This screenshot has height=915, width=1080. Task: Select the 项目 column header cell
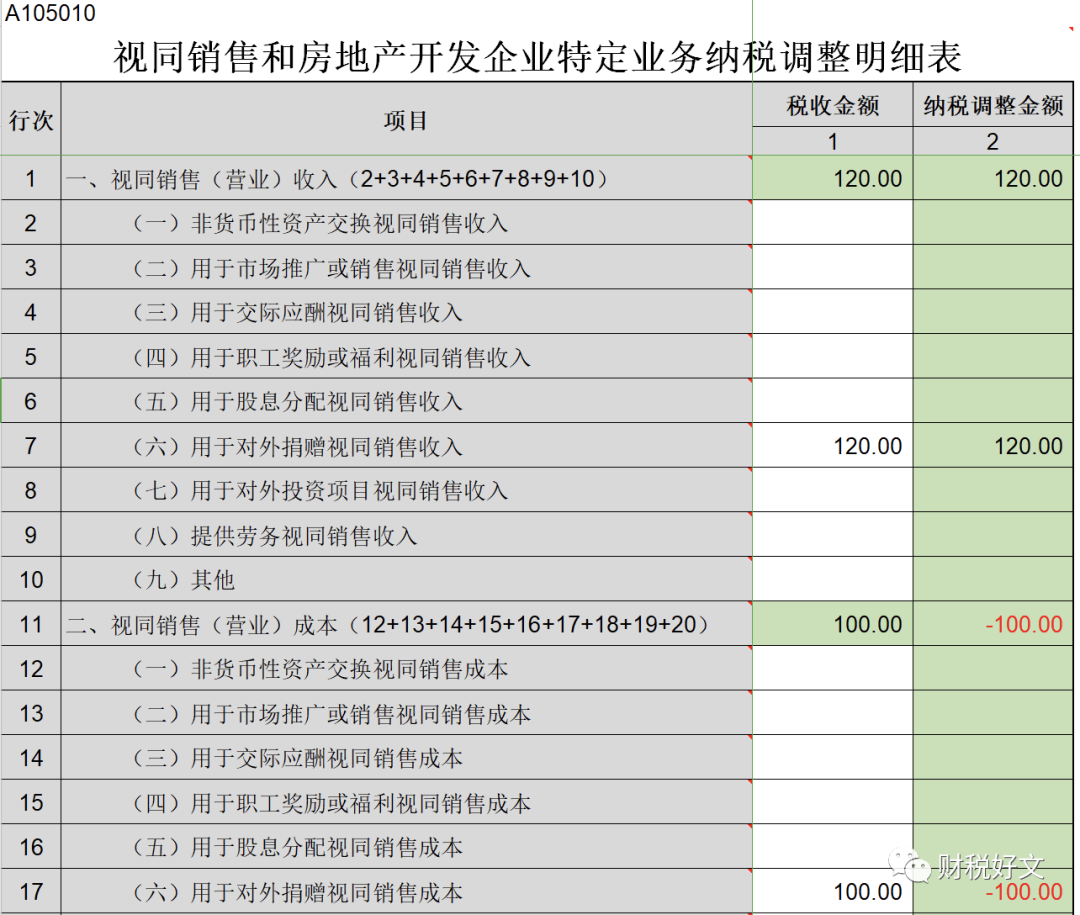click(x=406, y=120)
